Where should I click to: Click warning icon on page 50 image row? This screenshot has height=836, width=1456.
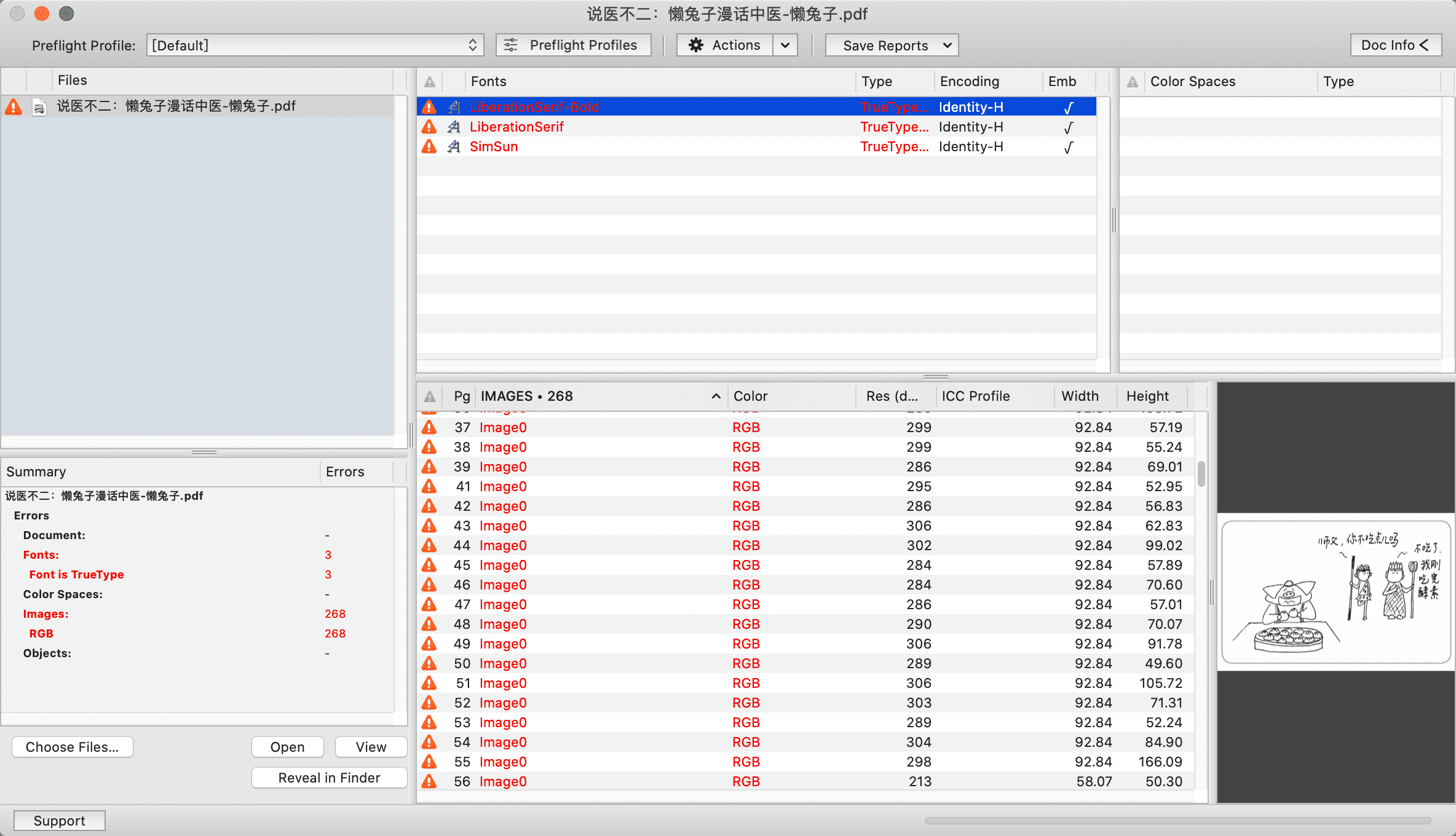coord(429,663)
